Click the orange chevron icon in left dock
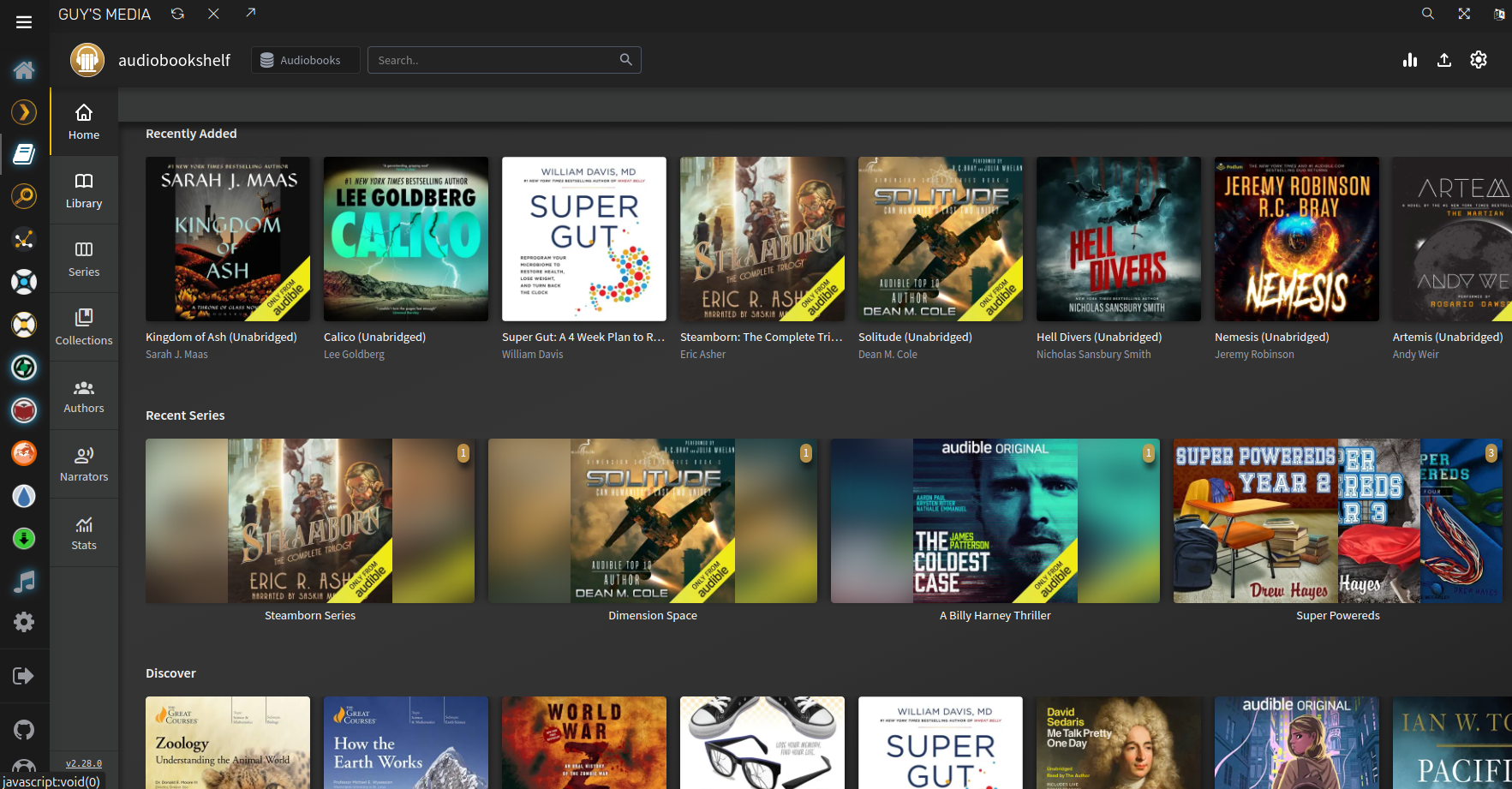The image size is (1512, 789). coord(24,112)
